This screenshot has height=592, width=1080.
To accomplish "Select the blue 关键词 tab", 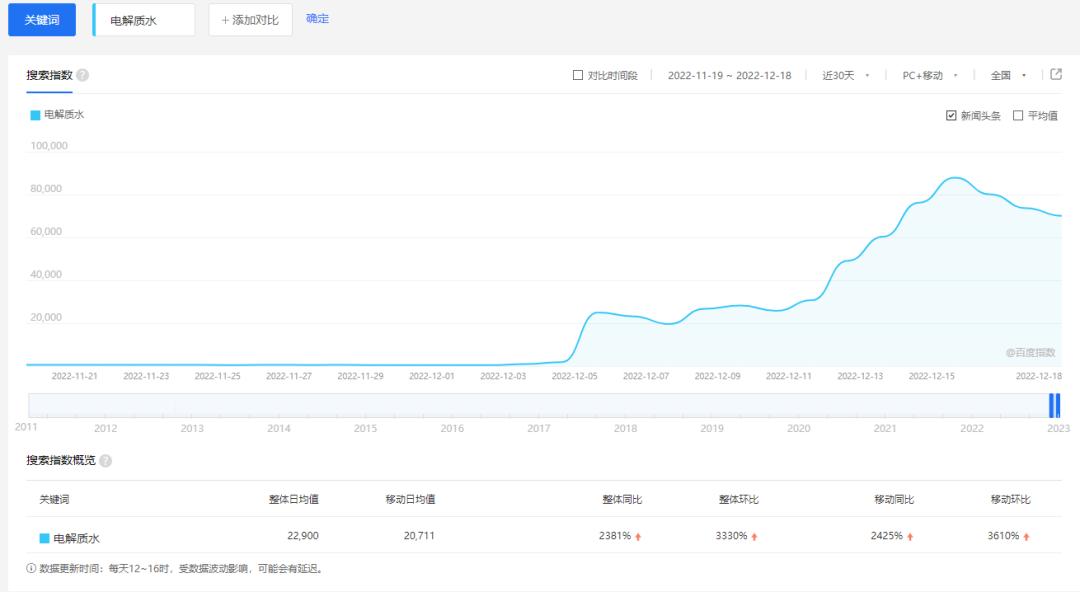I will (41, 19).
